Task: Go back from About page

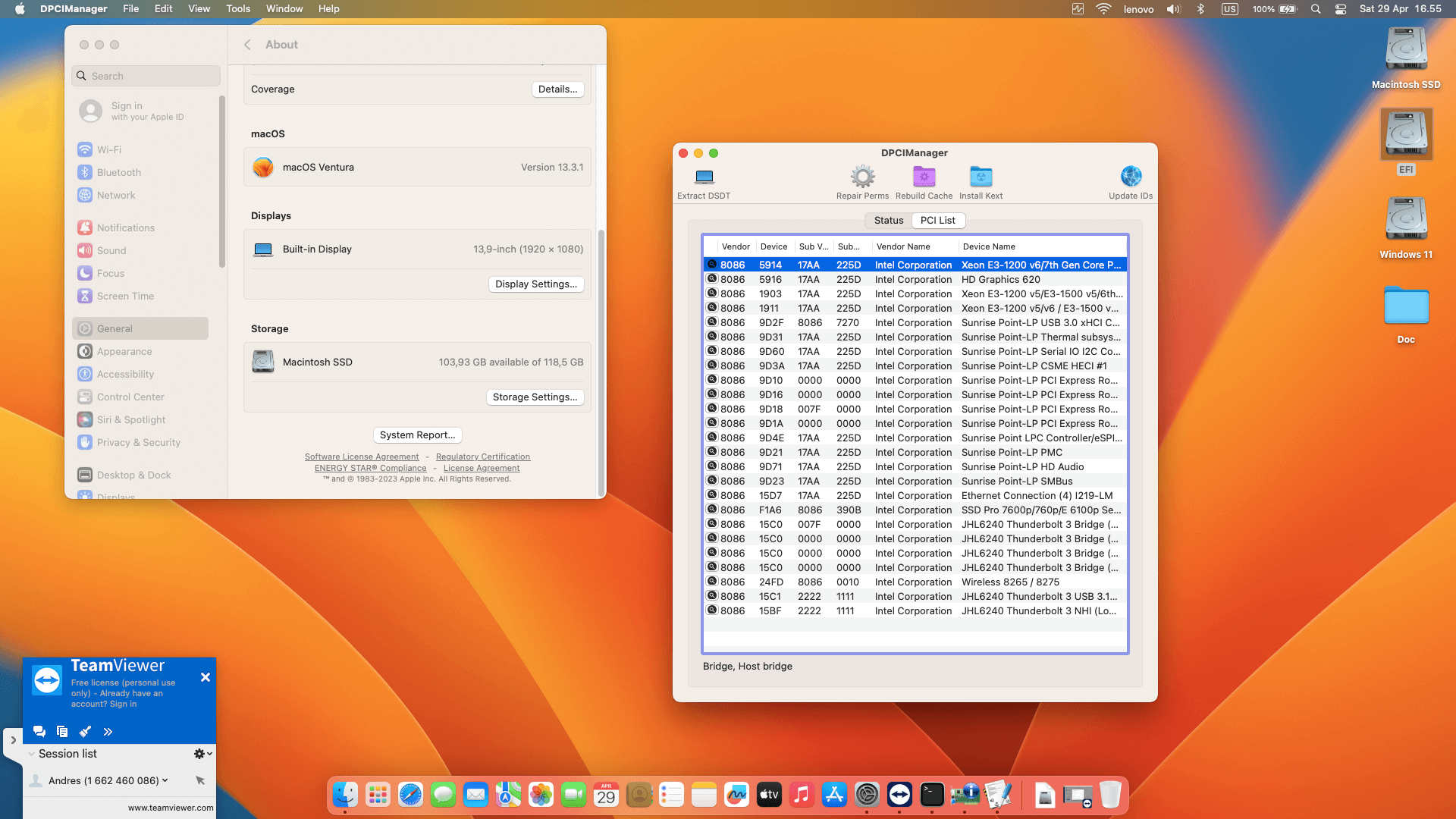Action: [247, 45]
